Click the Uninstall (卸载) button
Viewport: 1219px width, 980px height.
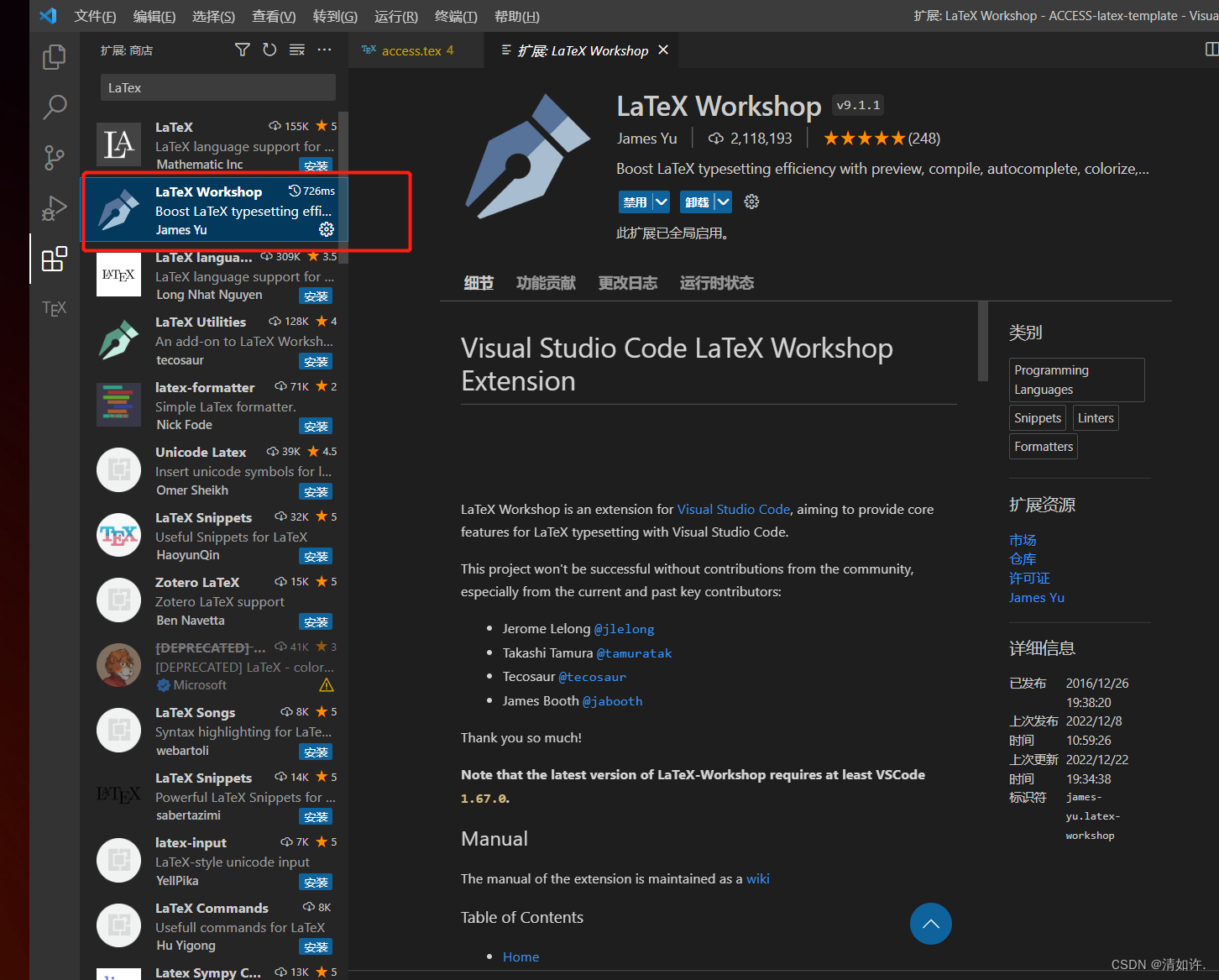[x=697, y=202]
